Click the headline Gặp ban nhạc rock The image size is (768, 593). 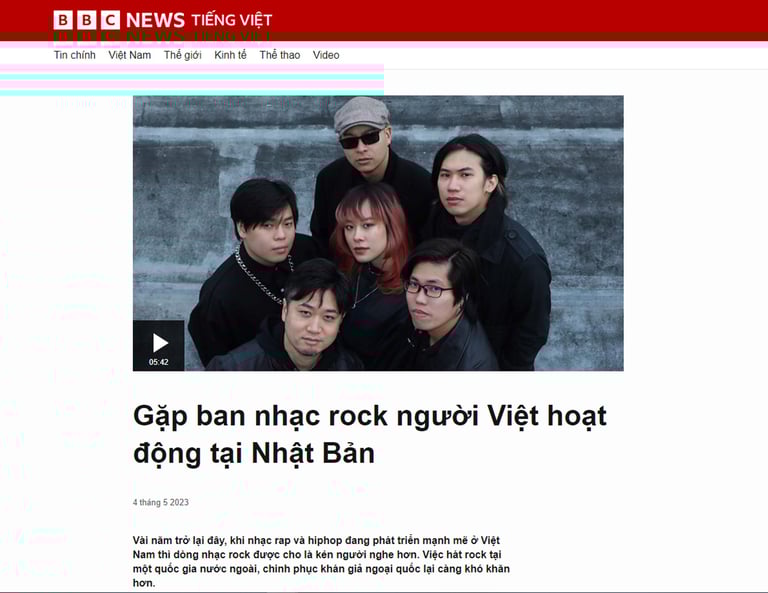click(x=370, y=434)
